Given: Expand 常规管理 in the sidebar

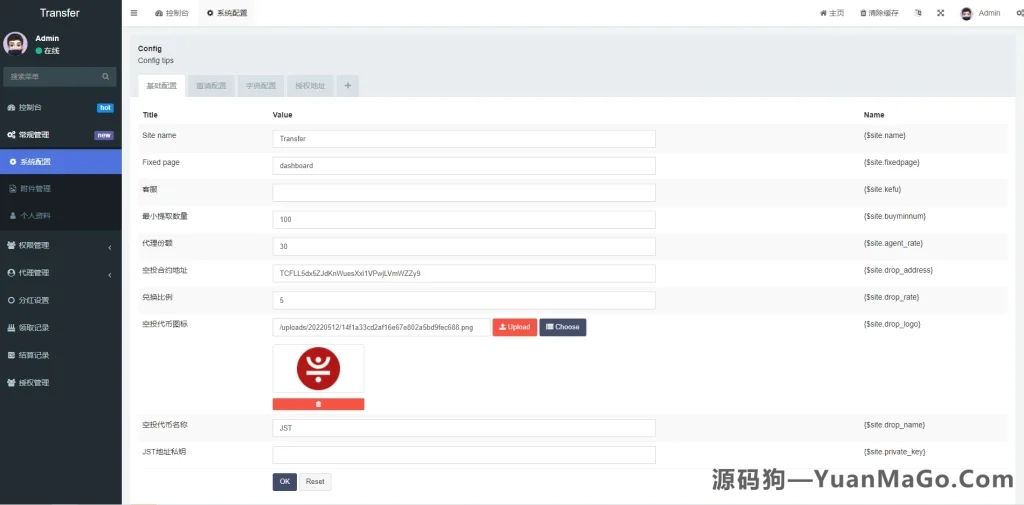Looking at the screenshot, I should coord(61,135).
